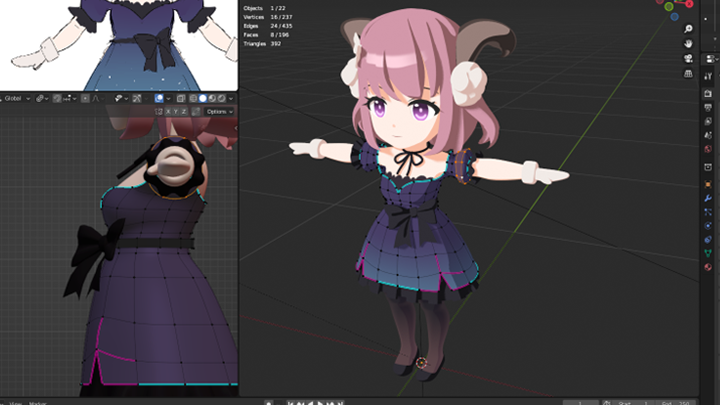This screenshot has height=405, width=720.
Task: Open the snapping options dropdown
Action: (70, 98)
